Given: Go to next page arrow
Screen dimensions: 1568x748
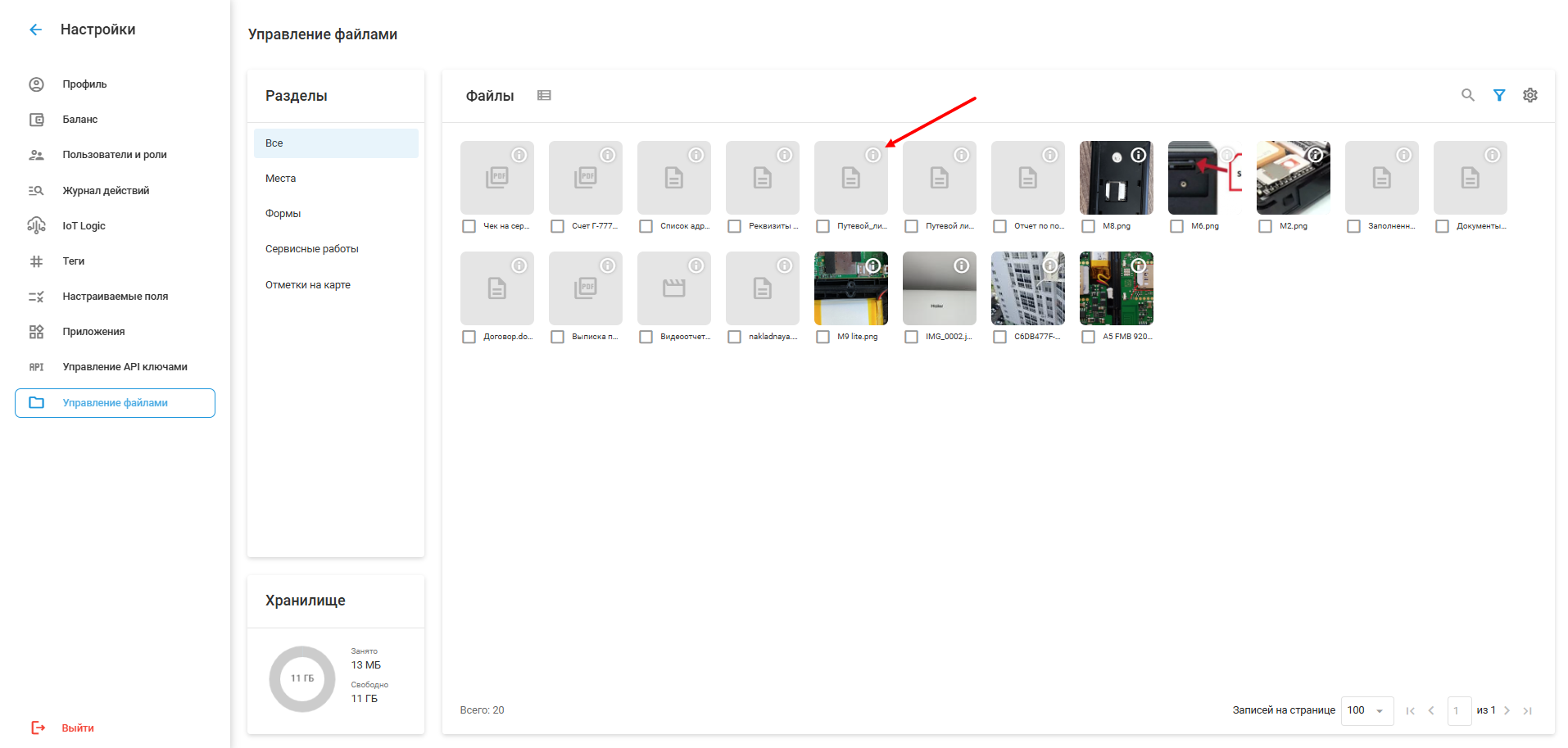Looking at the screenshot, I should 1507,710.
